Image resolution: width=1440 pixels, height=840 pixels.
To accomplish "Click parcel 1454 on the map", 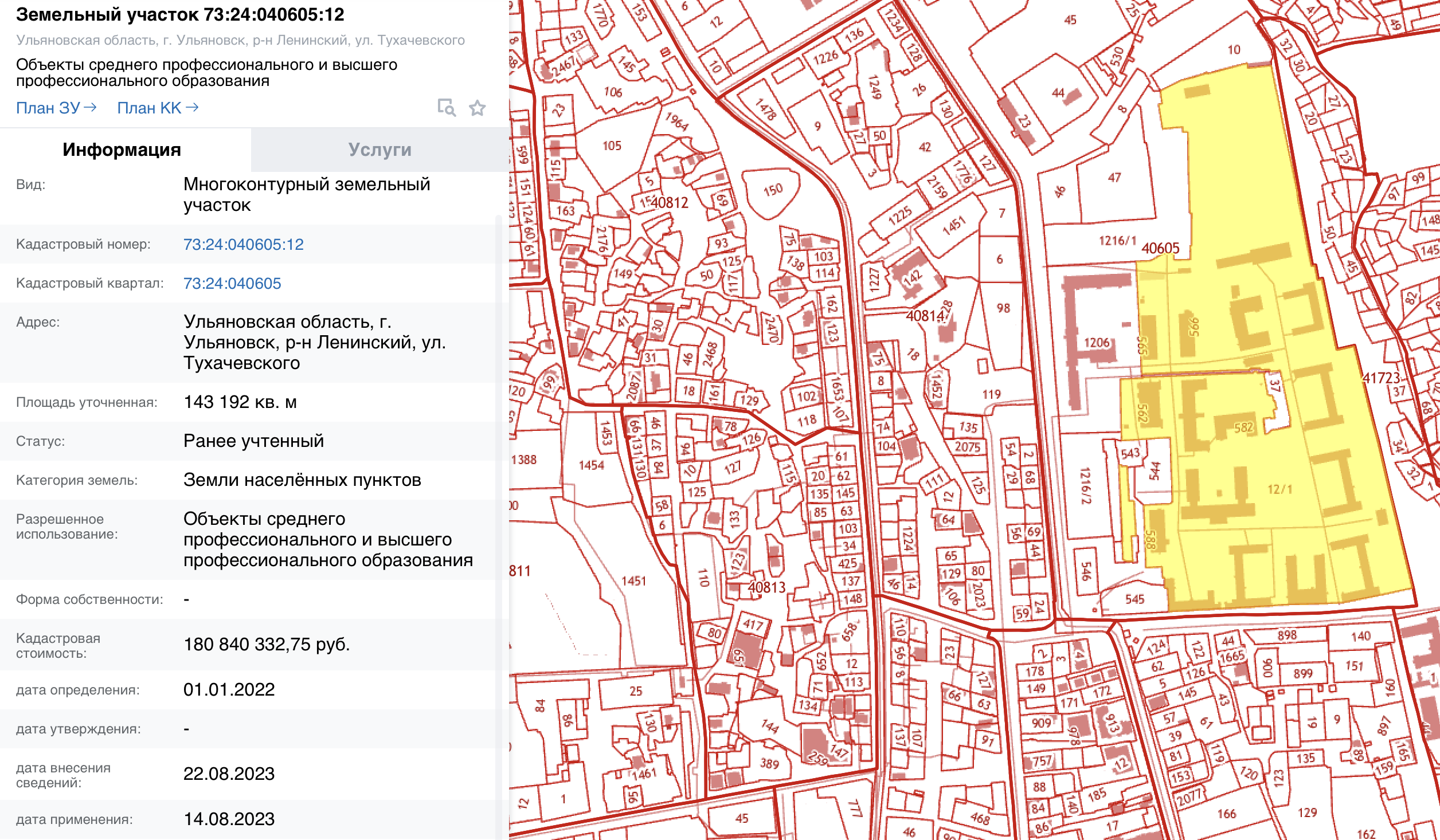I will click(x=591, y=465).
